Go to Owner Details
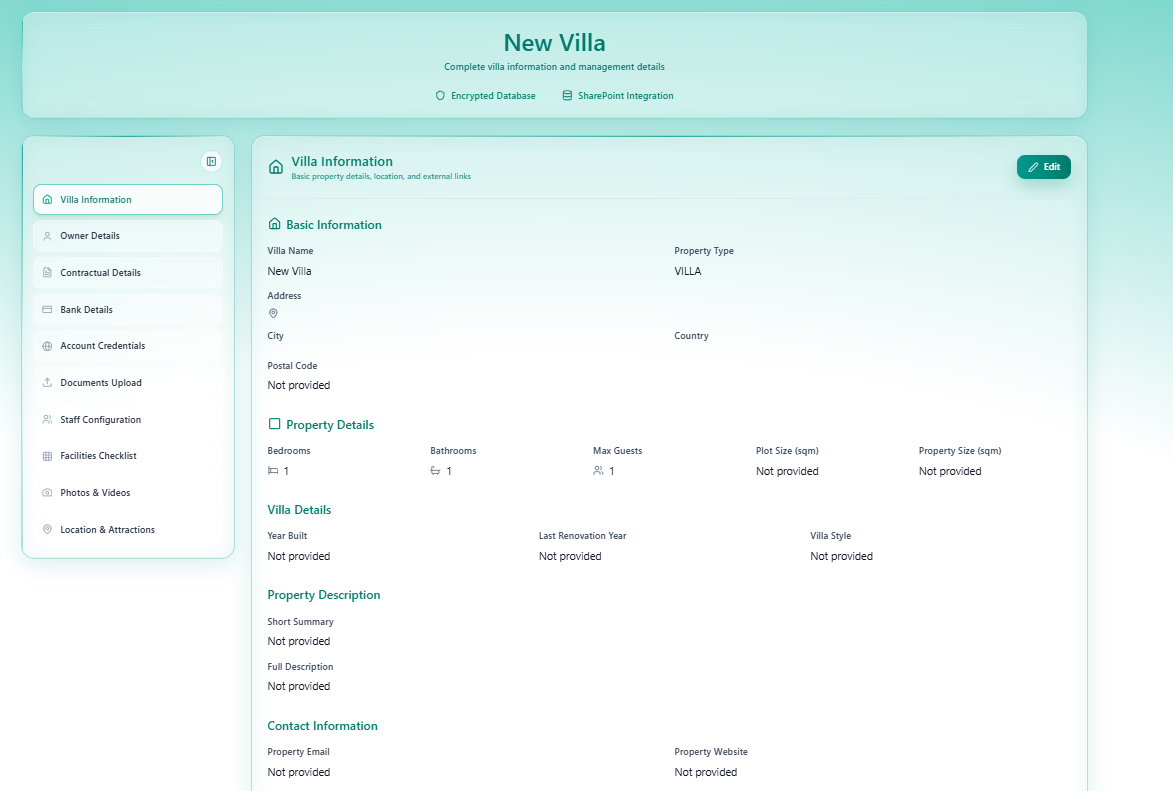This screenshot has width=1173, height=791. [128, 236]
